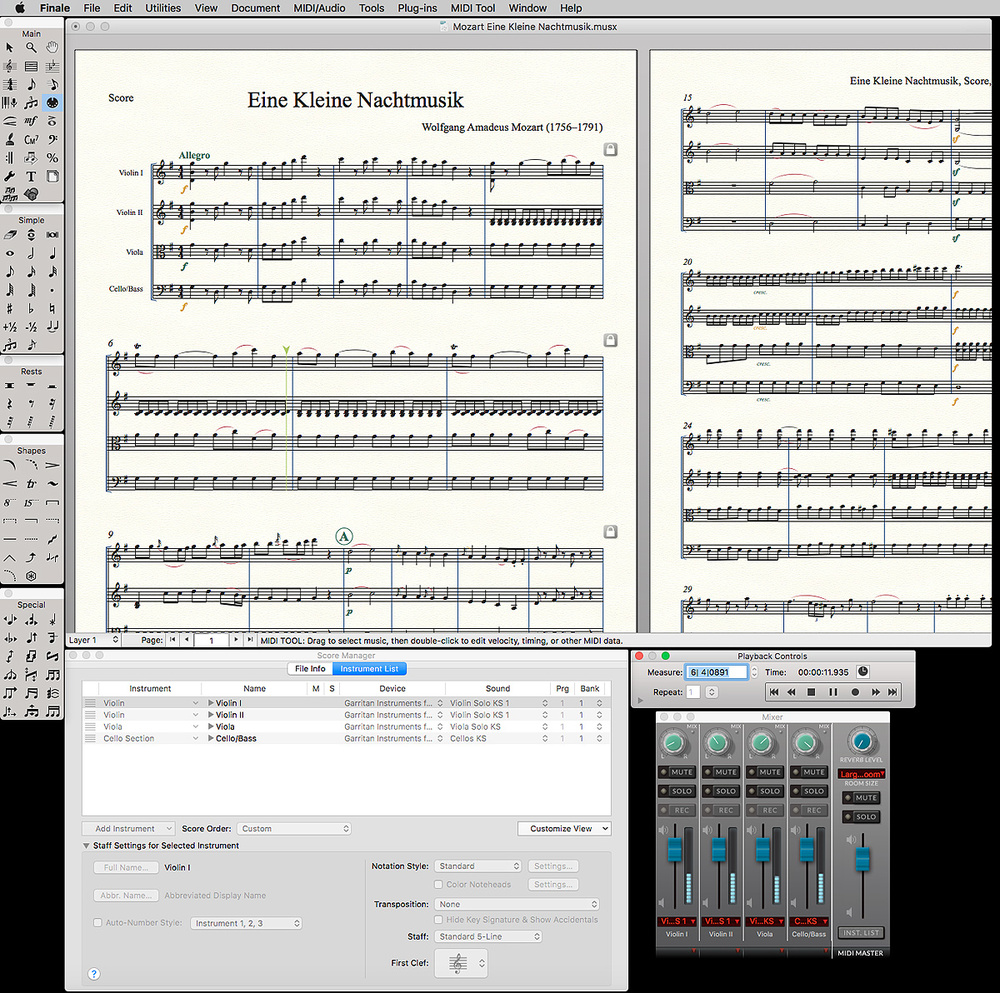Mute the Viola mixer channel
Screen dimensions: 1000x993
(x=764, y=772)
